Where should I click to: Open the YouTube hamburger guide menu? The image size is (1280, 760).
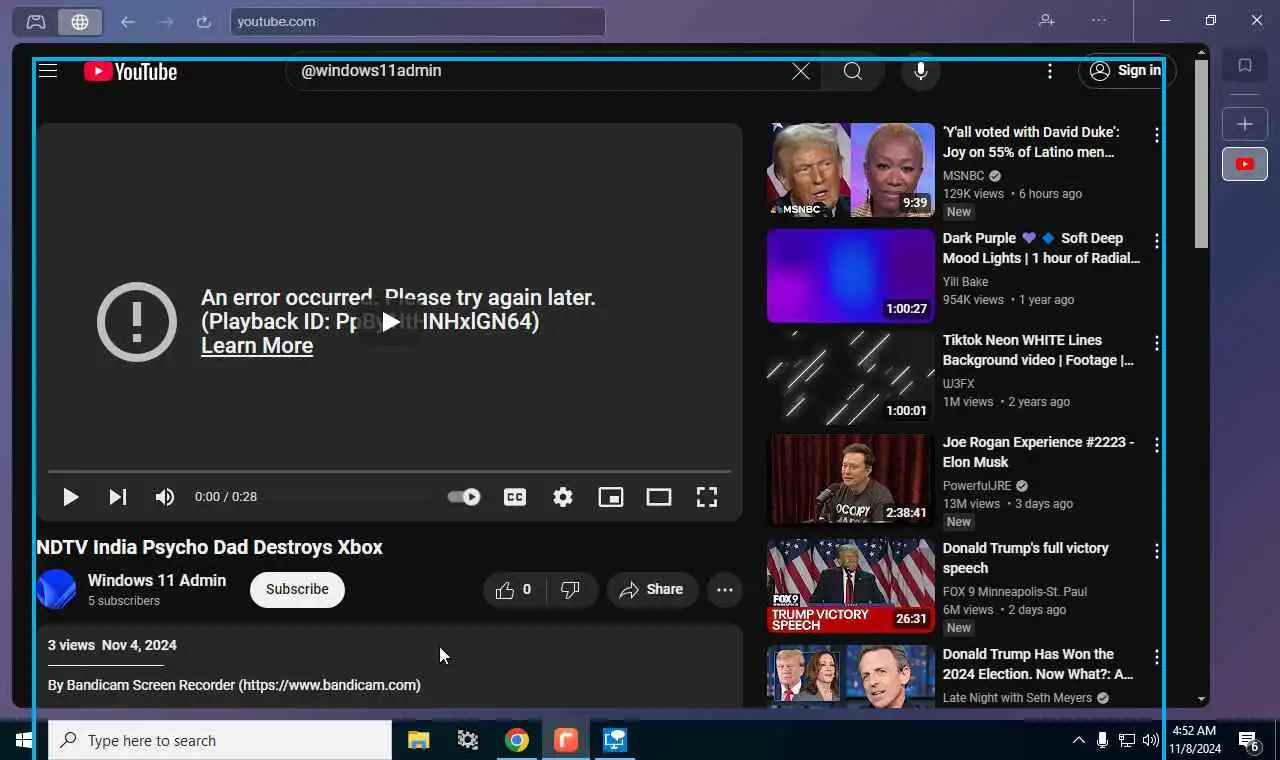48,71
